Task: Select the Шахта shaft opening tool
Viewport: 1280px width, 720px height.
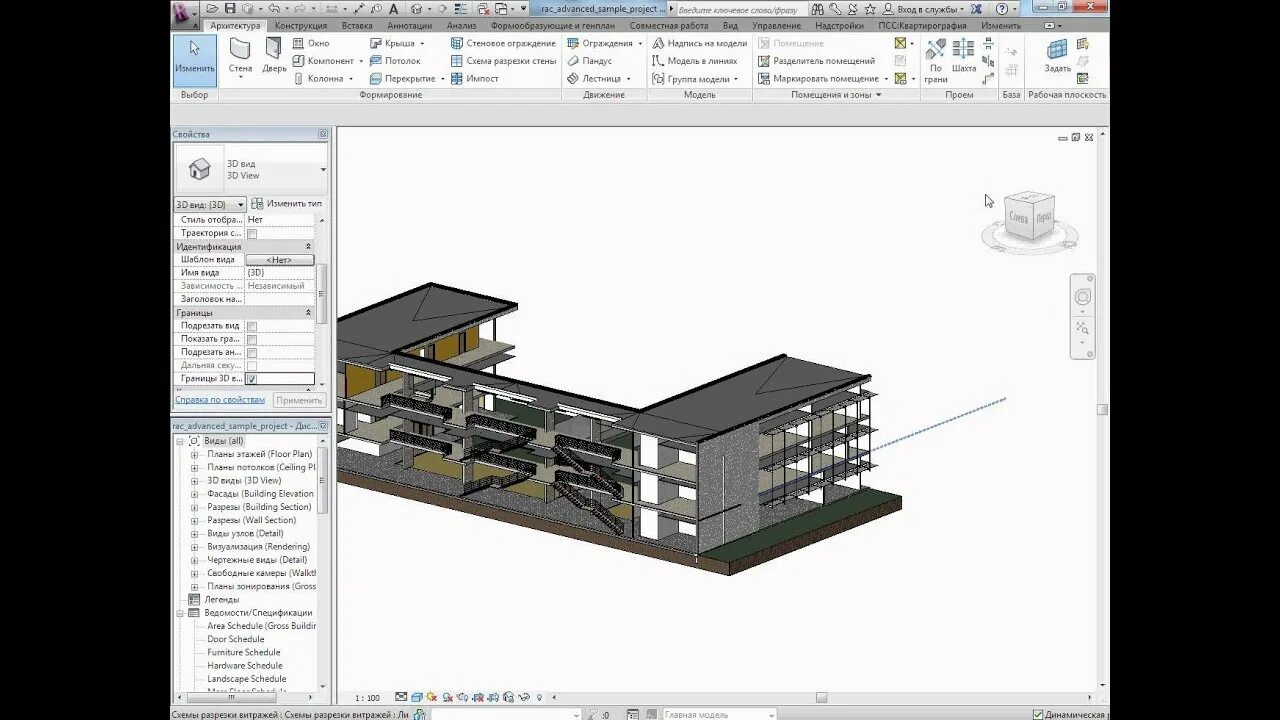Action: point(964,56)
